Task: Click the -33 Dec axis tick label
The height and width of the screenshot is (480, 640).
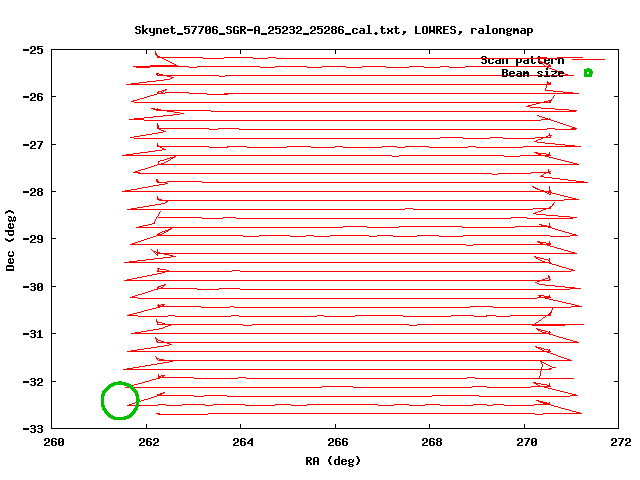Action: (33, 429)
